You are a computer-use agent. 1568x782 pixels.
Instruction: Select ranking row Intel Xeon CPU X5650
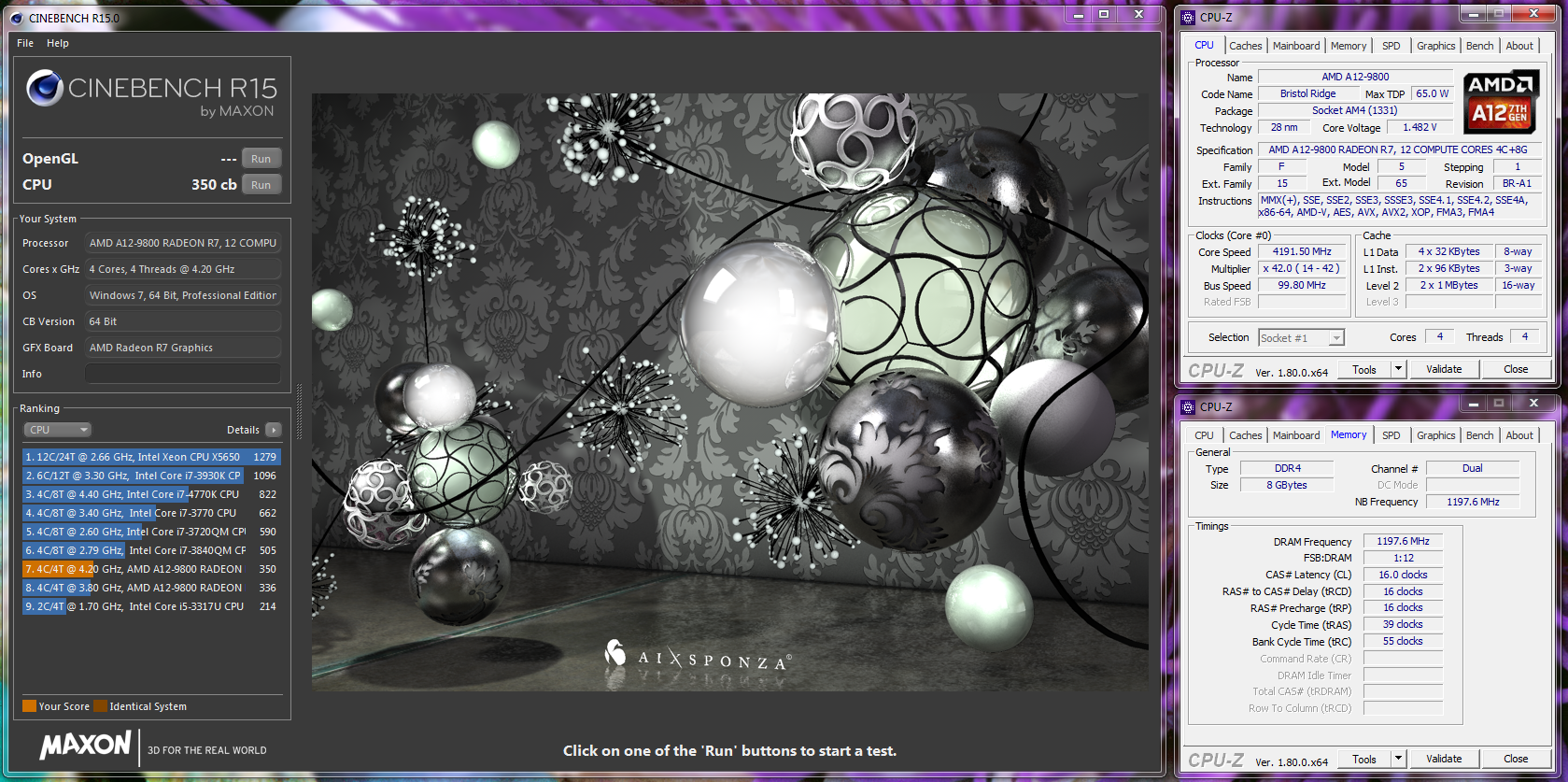click(x=151, y=457)
